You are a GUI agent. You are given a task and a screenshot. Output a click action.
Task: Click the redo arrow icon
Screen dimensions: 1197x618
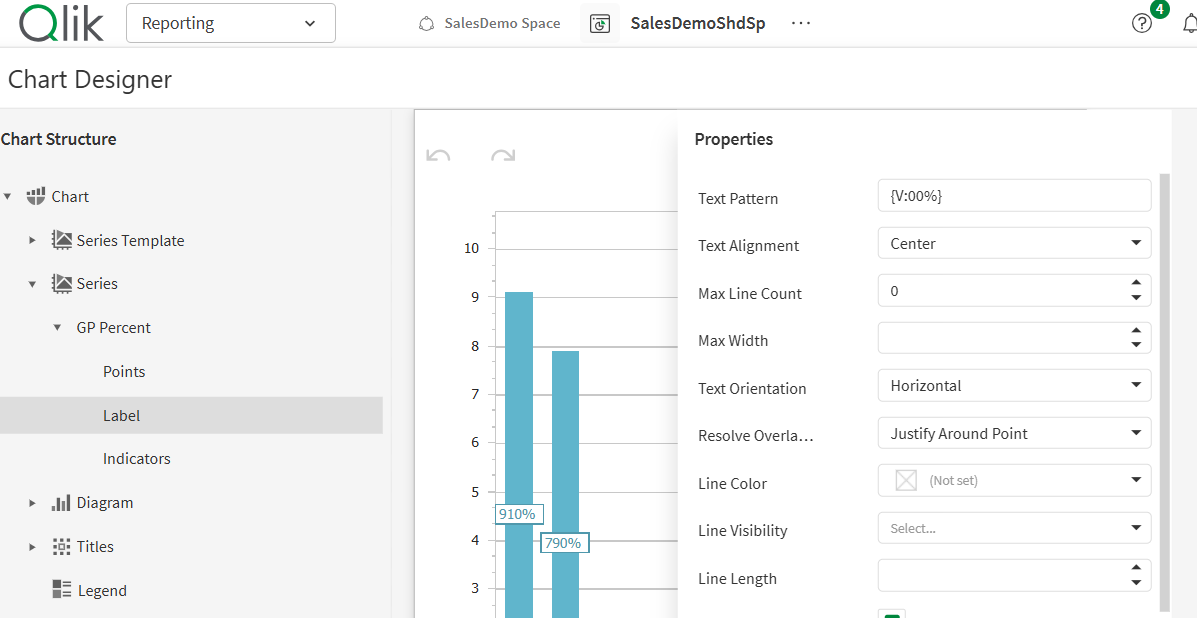pyautogui.click(x=503, y=155)
